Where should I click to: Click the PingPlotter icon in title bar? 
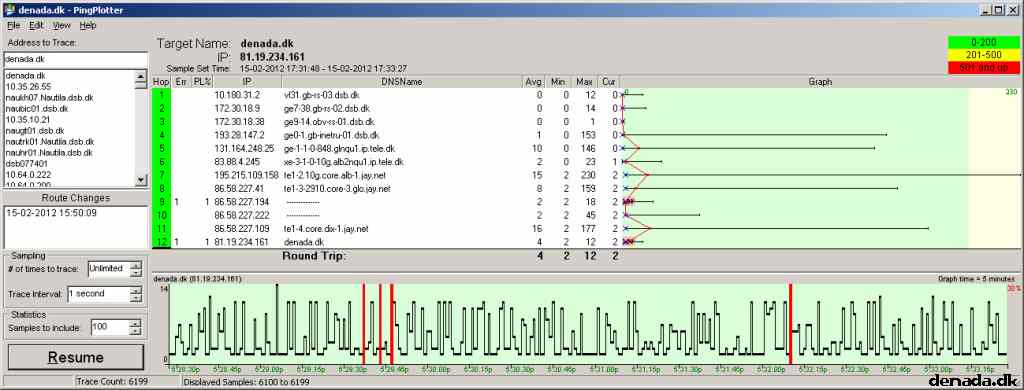pyautogui.click(x=9, y=10)
